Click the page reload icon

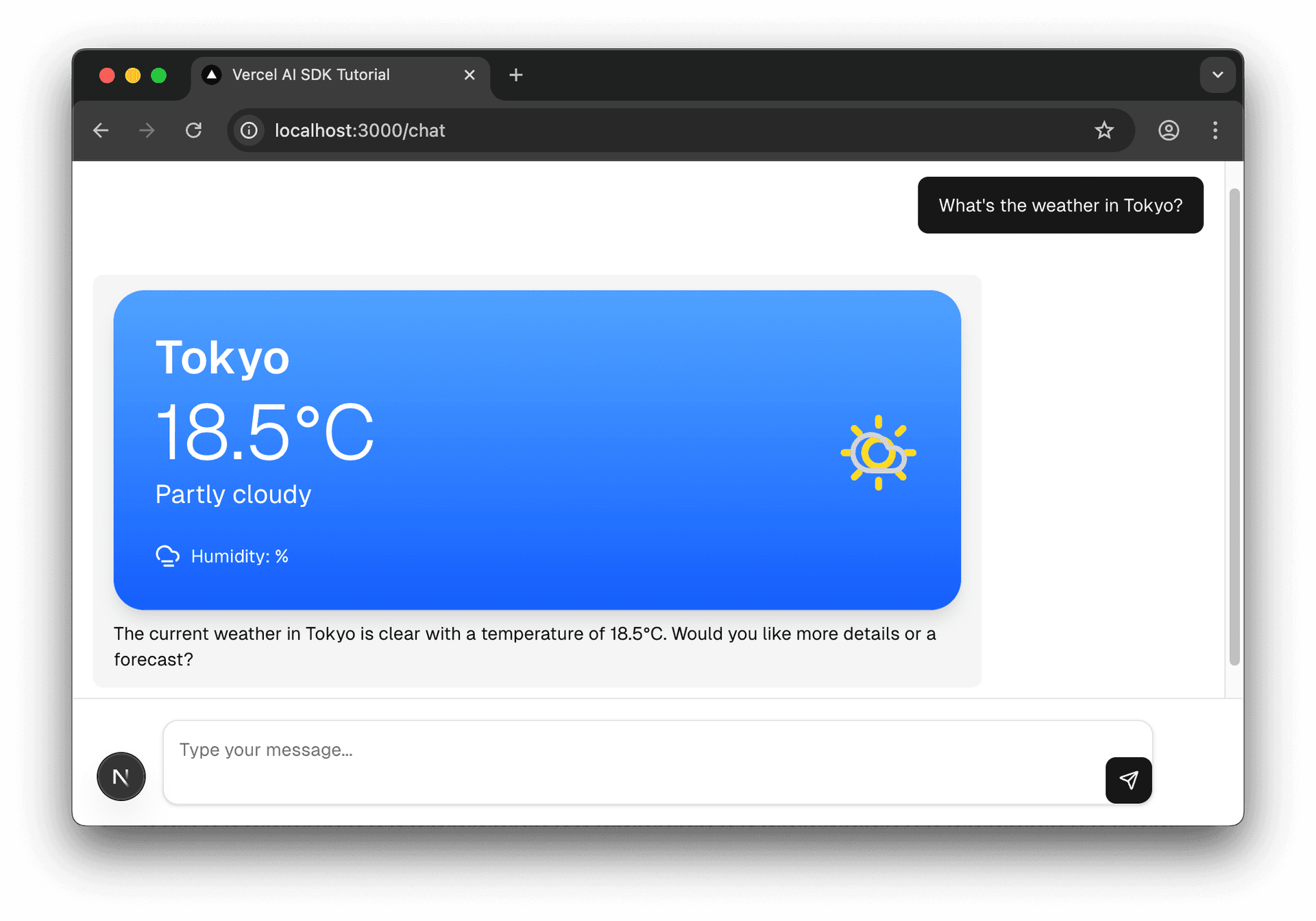(x=194, y=130)
